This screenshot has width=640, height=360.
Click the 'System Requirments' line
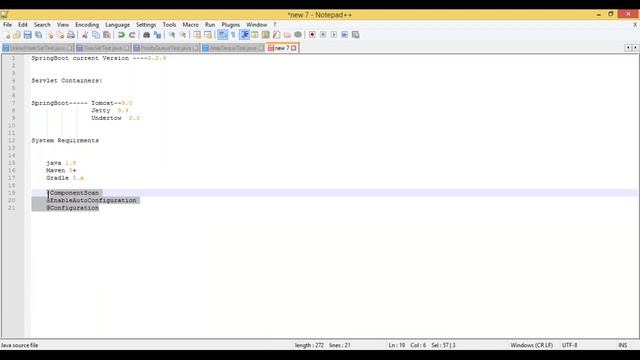65,140
